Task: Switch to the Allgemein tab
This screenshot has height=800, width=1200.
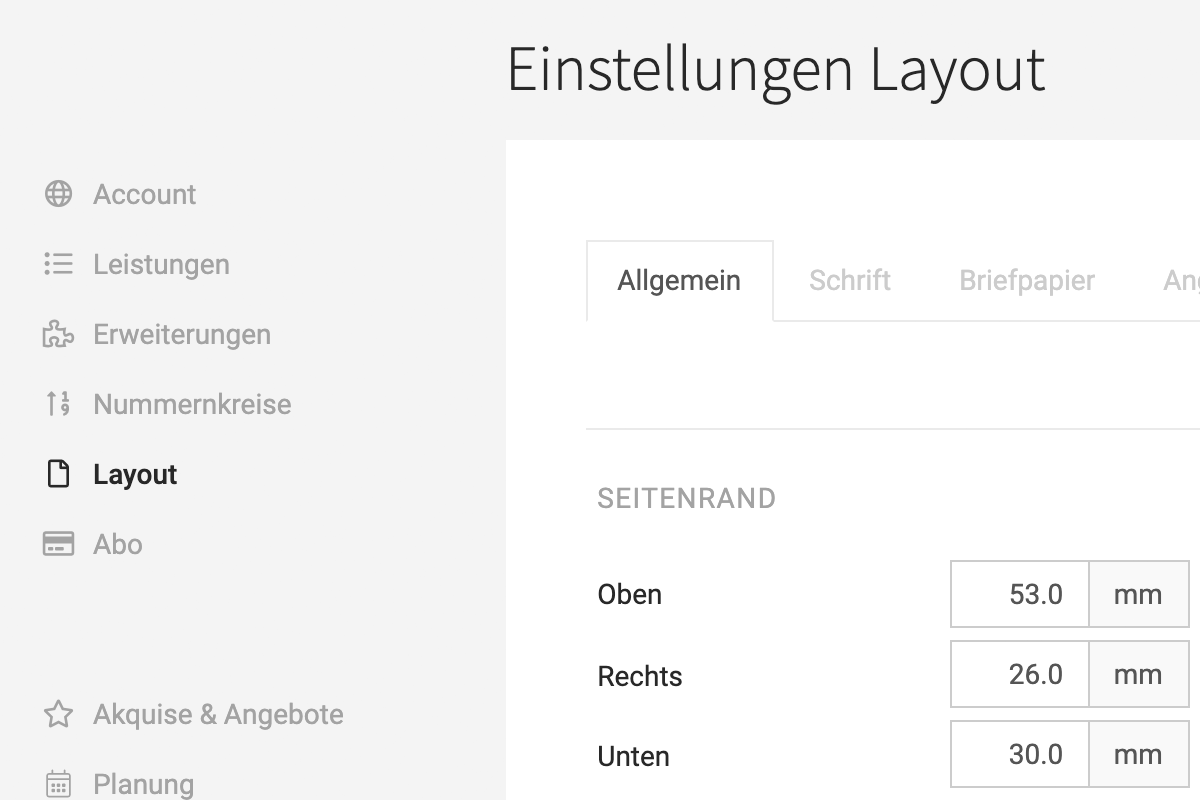Action: point(679,281)
